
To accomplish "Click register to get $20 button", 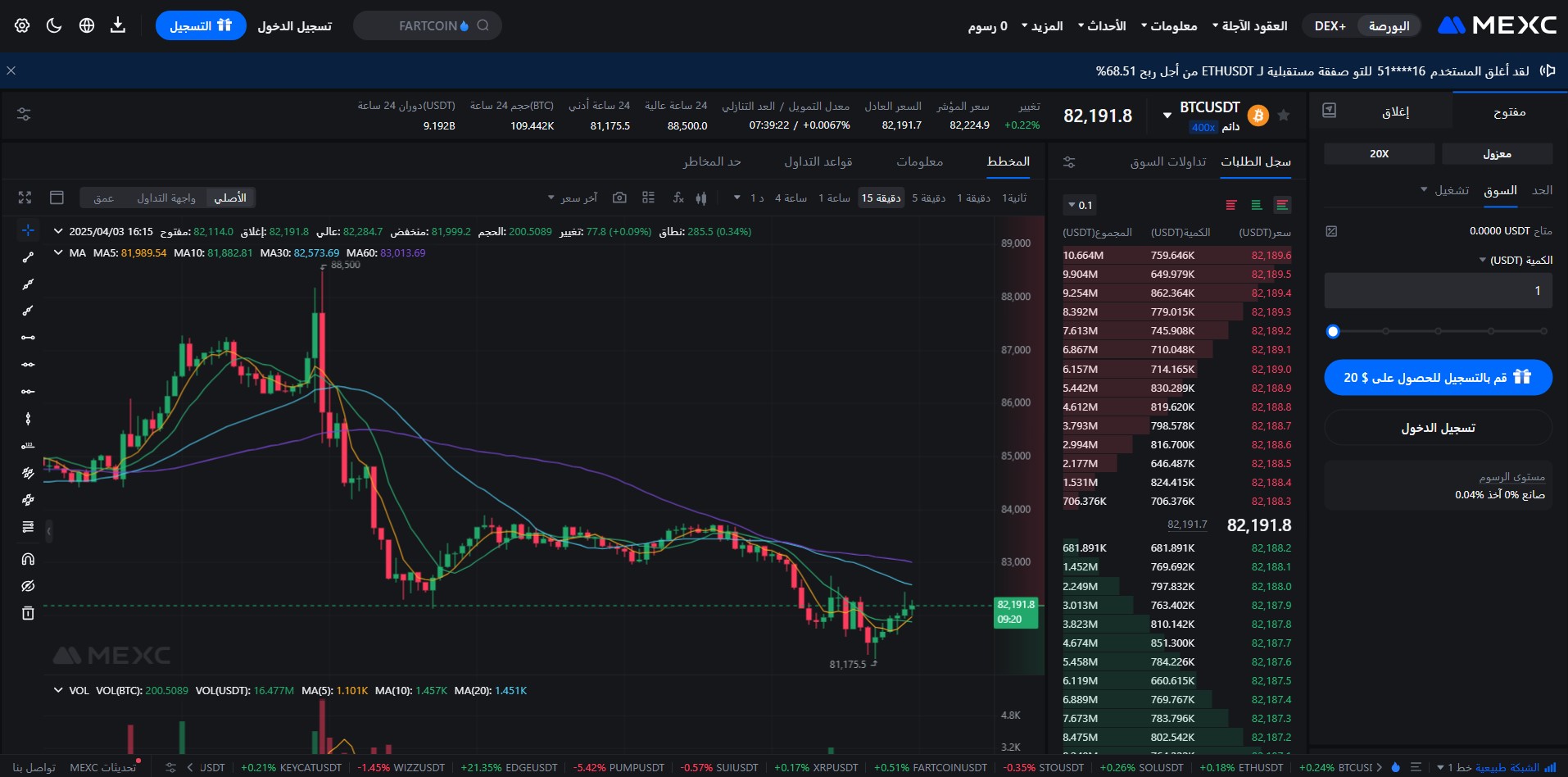I will (1438, 377).
